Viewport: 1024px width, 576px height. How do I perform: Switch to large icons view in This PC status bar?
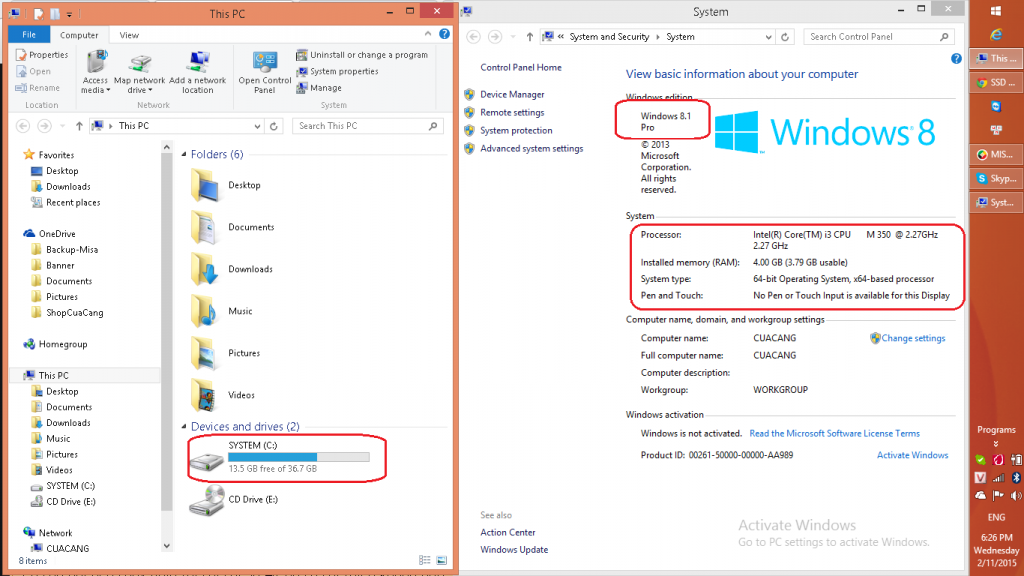coord(441,560)
